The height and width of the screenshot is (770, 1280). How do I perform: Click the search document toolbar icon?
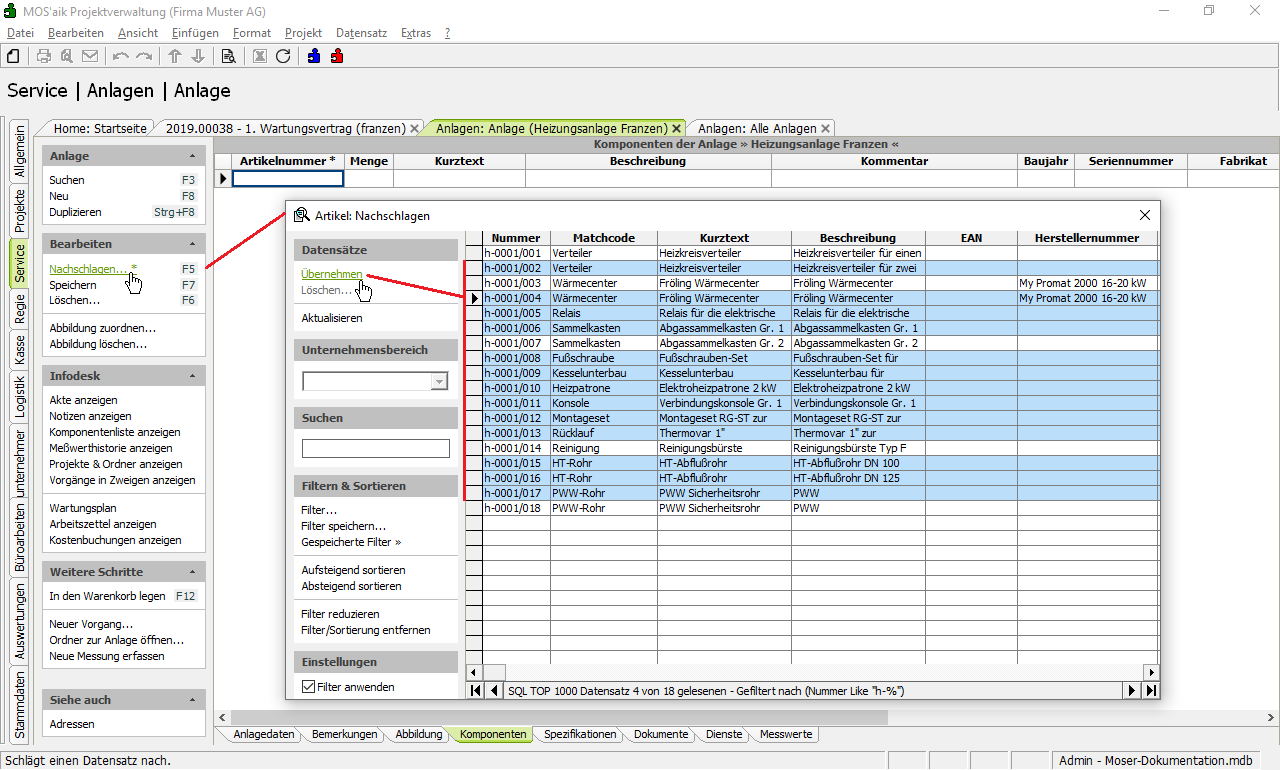tap(228, 56)
